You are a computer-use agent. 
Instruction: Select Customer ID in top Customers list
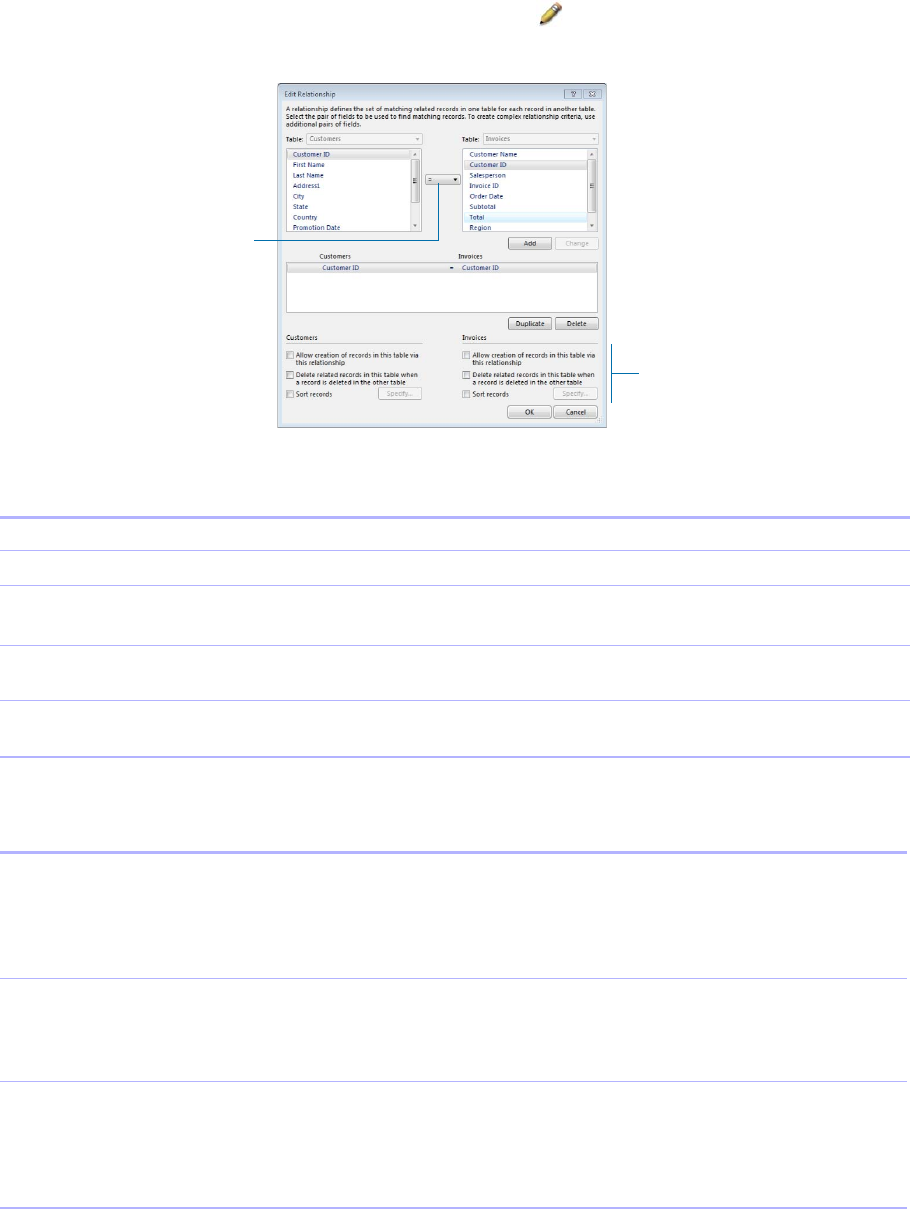tap(348, 155)
